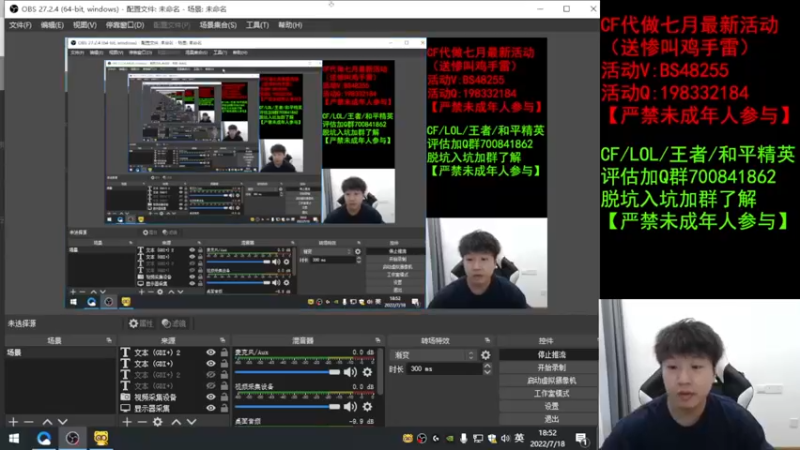The height and width of the screenshot is (450, 800).
Task: Pop out the 转场特效 dock panel
Action: (487, 340)
